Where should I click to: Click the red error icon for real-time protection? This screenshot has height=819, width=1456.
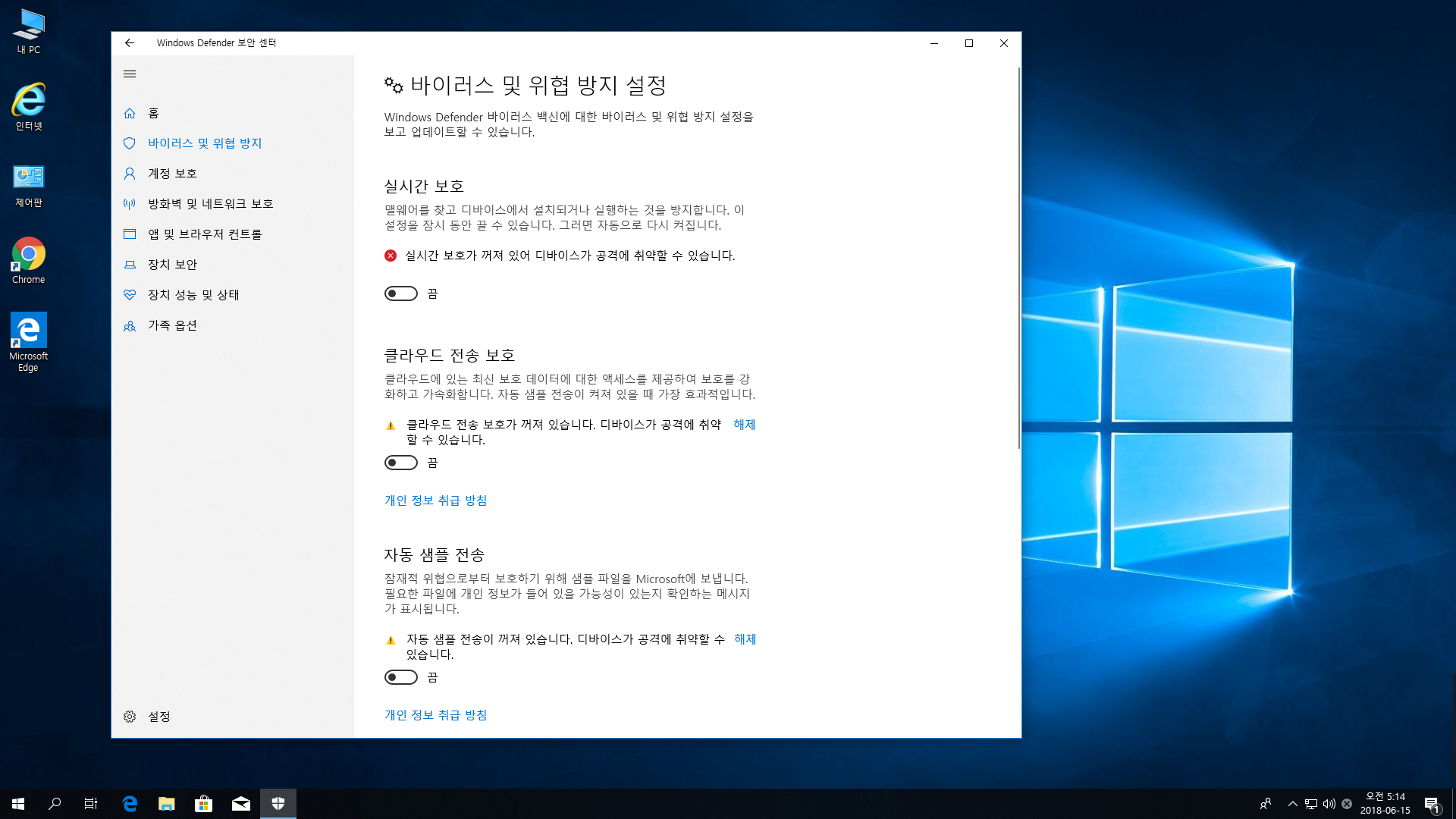[391, 256]
